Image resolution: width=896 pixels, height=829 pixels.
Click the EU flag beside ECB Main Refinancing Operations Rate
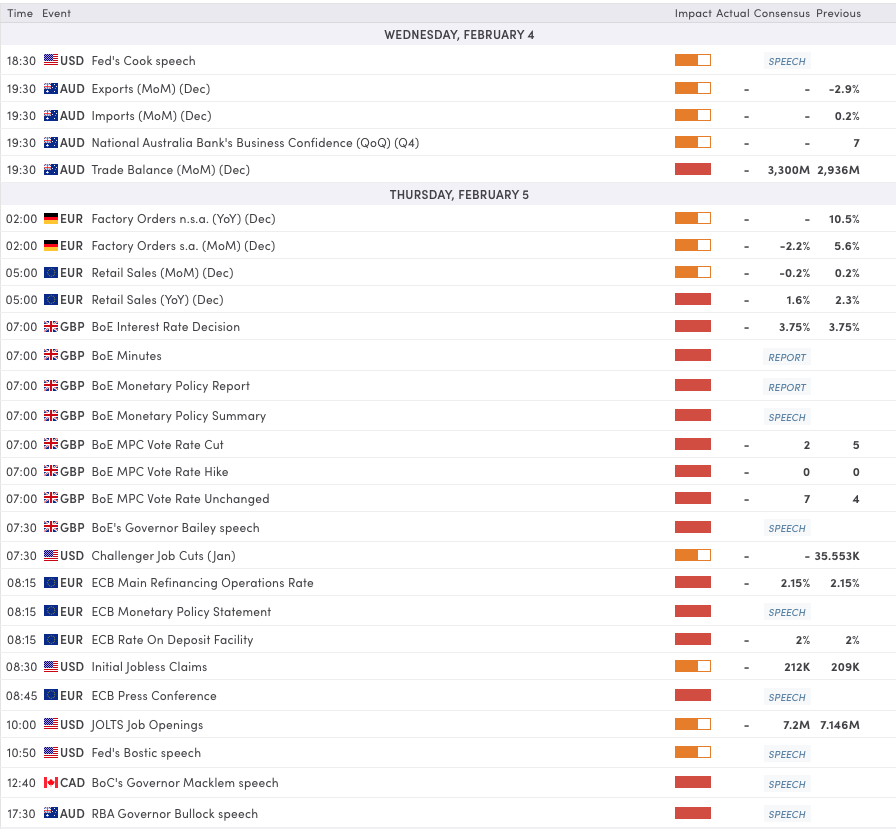point(51,582)
